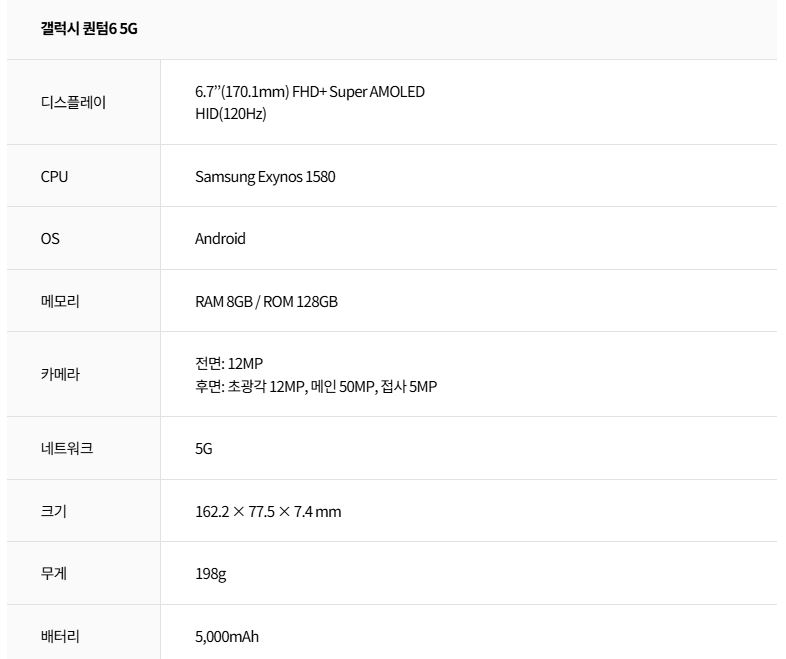Click the 5,000mAh battery value
Image resolution: width=786 pixels, height=659 pixels.
[x=226, y=637]
